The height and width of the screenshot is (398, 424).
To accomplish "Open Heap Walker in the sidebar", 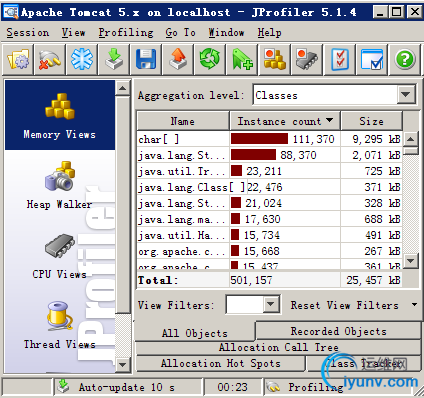I will click(x=60, y=185).
